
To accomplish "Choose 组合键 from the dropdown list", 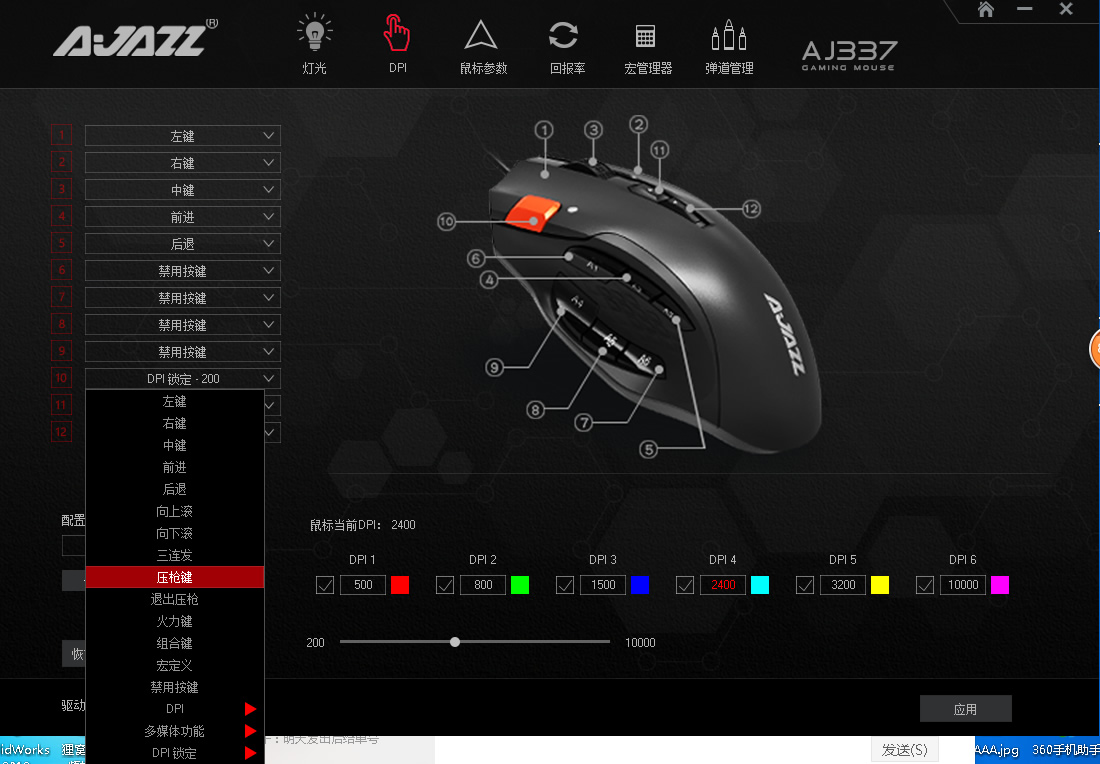I will 175,643.
